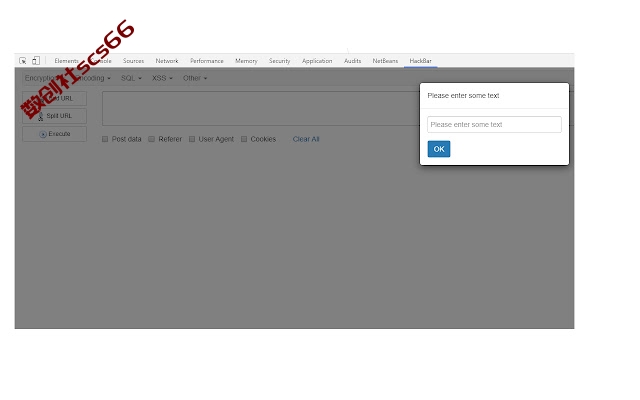
Task: Enable the Referer checkbox
Action: pos(151,139)
